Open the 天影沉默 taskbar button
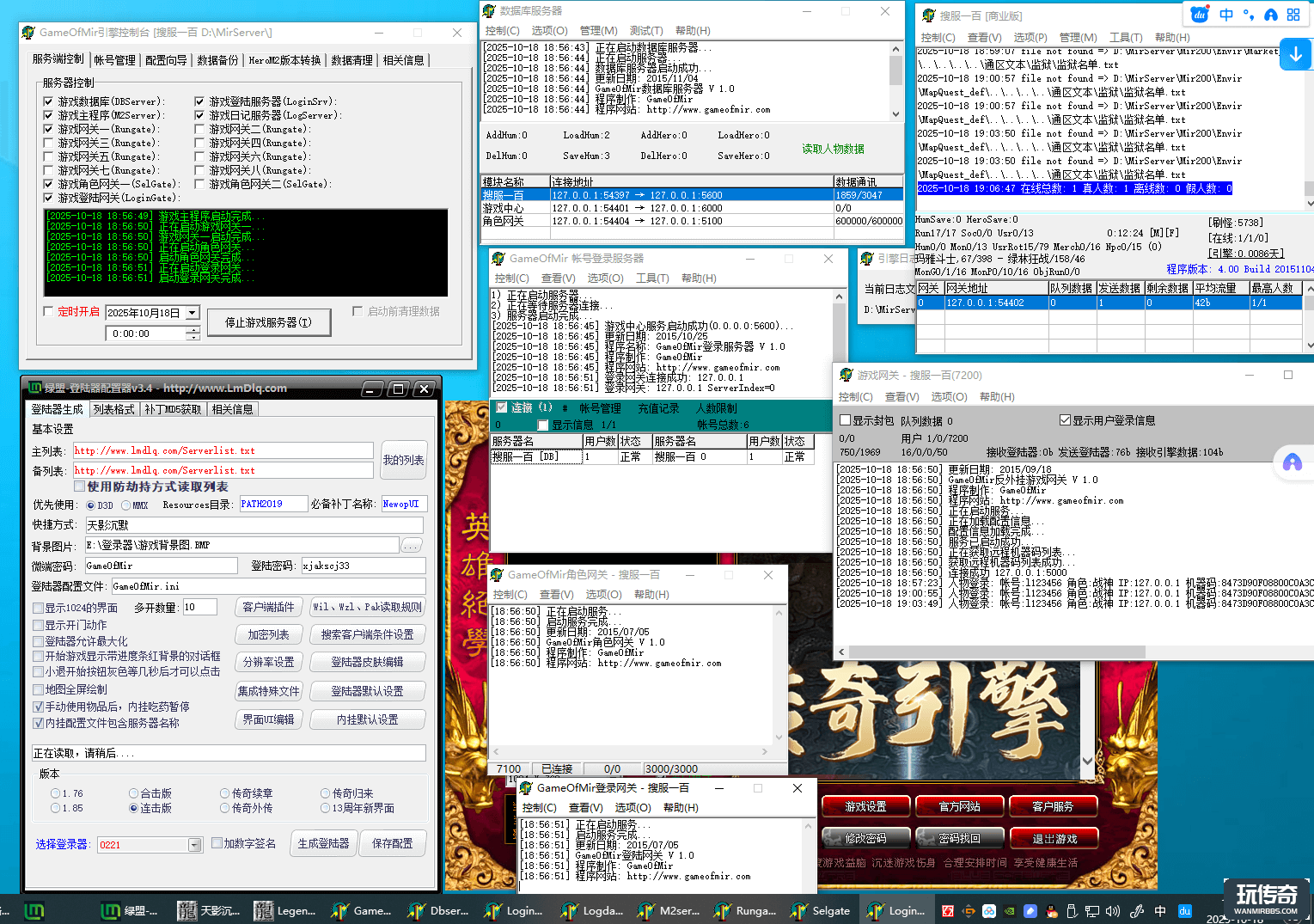This screenshot has width=1314, height=924. [x=208, y=910]
